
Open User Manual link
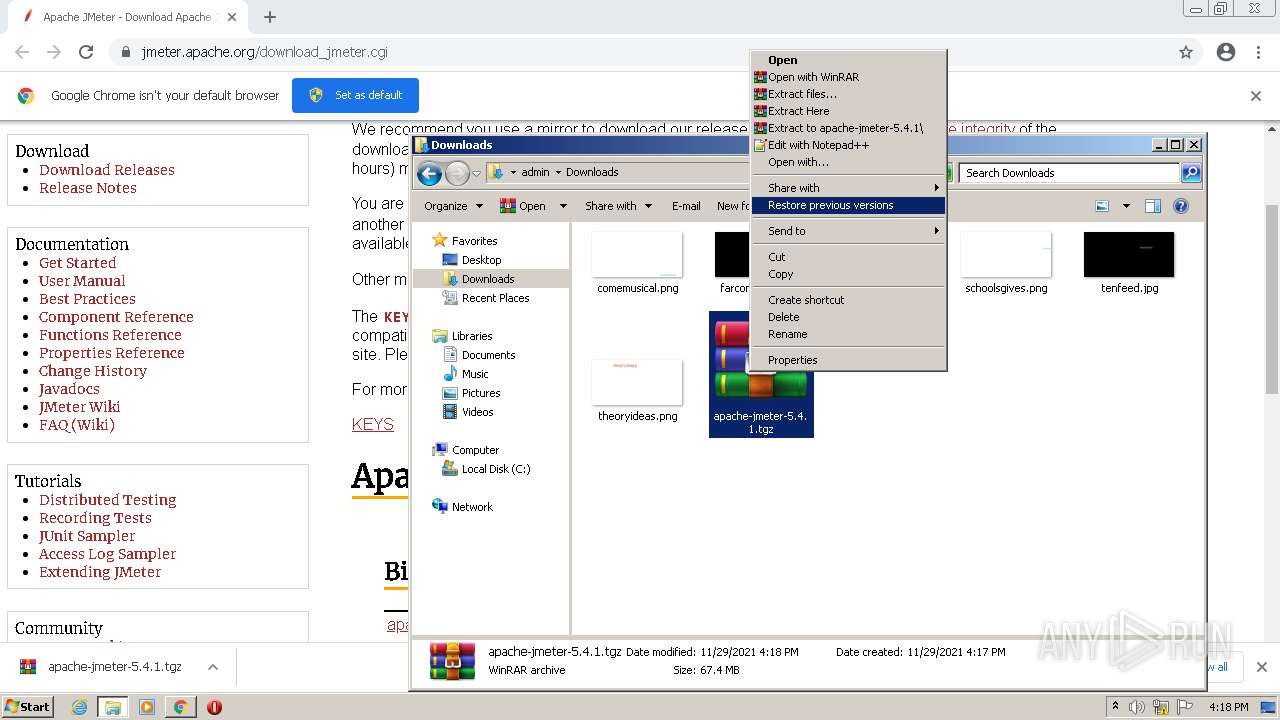click(82, 281)
